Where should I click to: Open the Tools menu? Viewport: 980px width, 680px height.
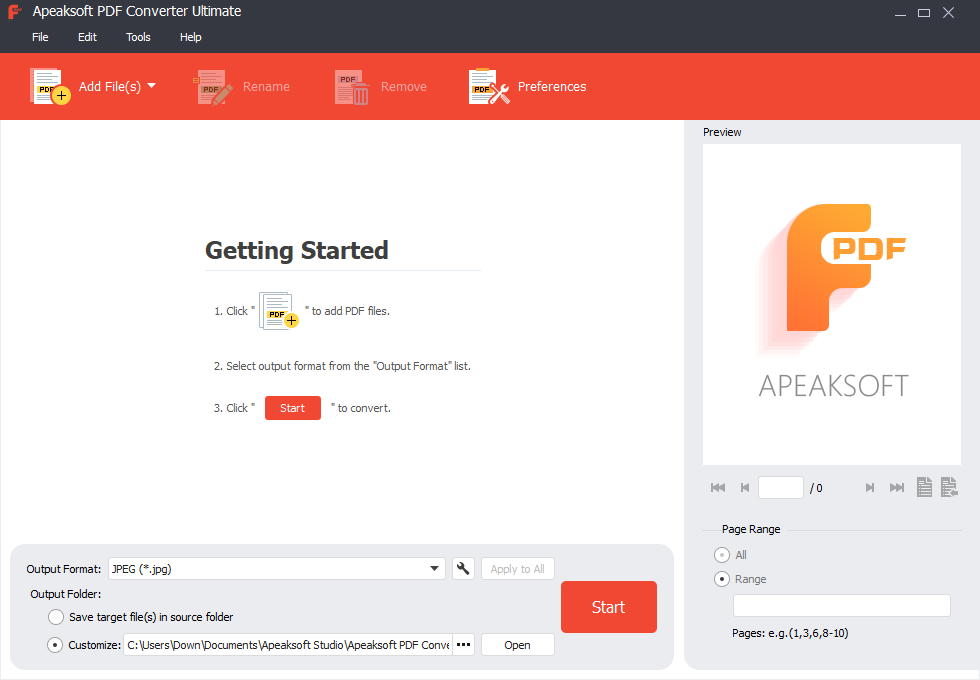tap(138, 37)
